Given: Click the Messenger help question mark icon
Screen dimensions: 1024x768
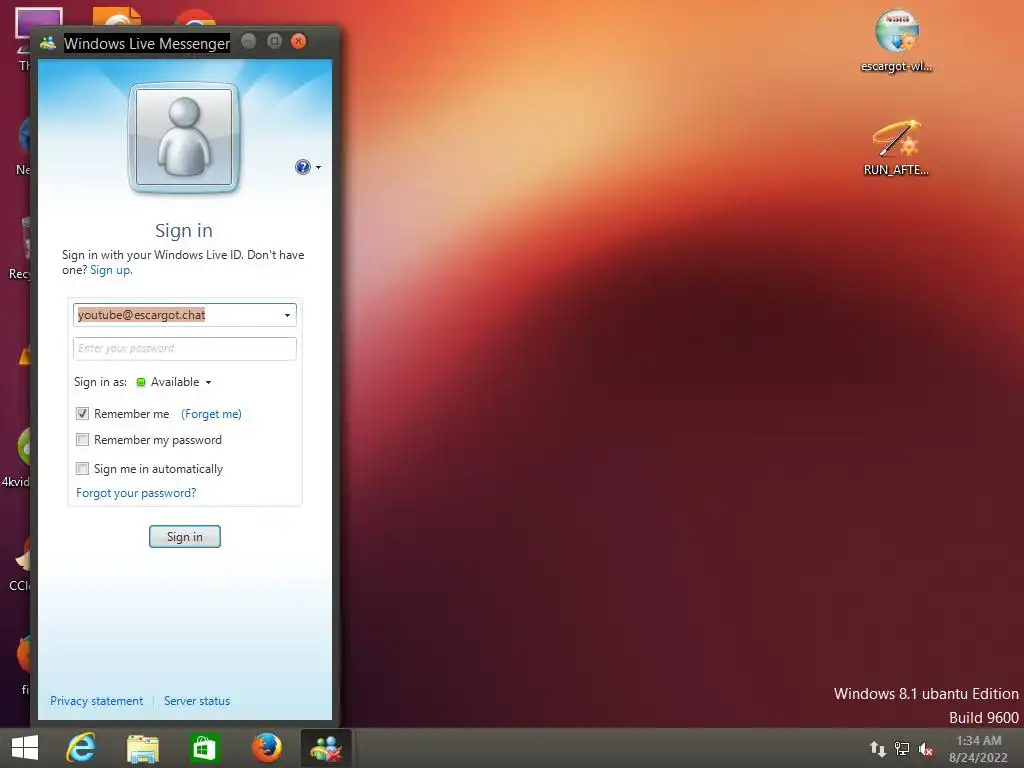Looking at the screenshot, I should point(302,167).
